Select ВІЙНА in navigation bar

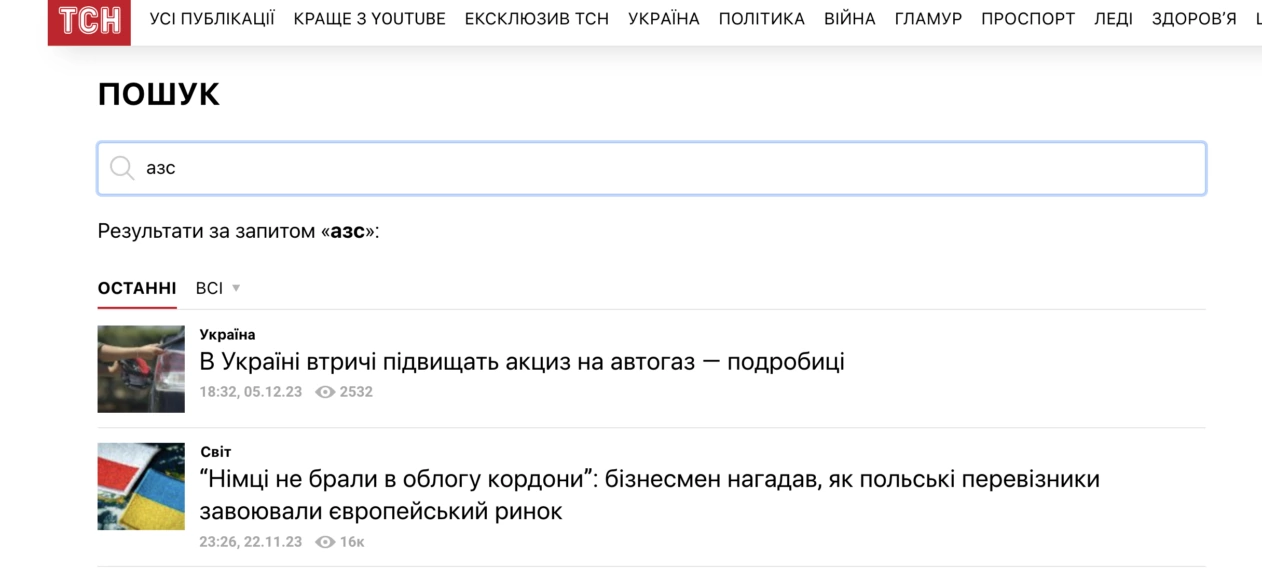pyautogui.click(x=850, y=19)
